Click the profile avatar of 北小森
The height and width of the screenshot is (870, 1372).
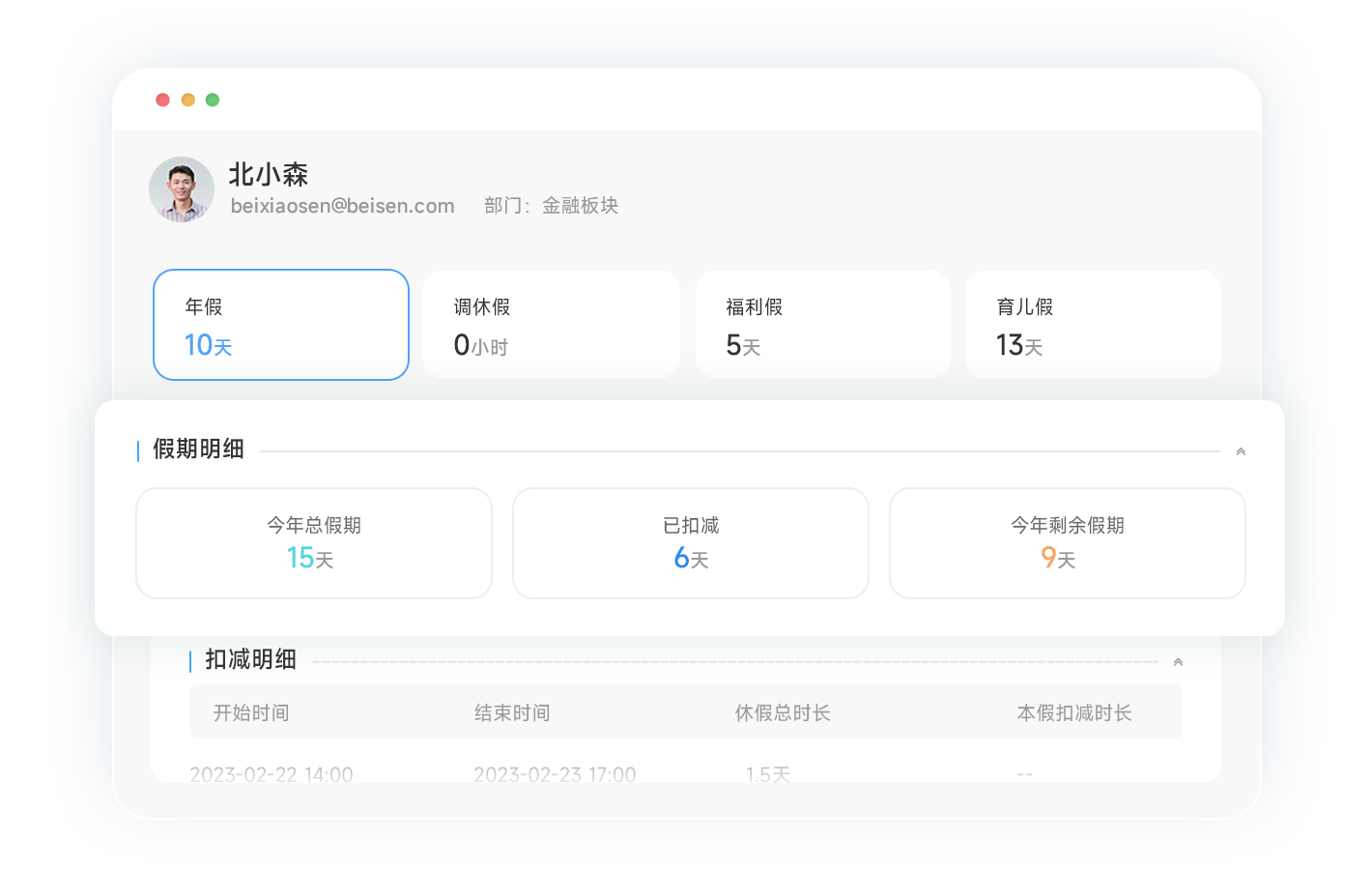182,189
